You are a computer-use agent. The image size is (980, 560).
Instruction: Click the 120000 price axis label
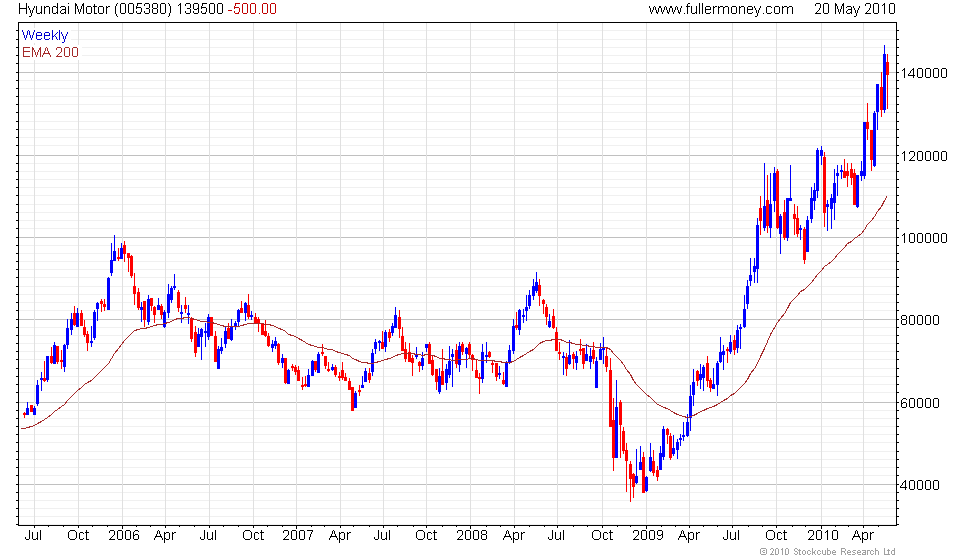tap(924, 156)
